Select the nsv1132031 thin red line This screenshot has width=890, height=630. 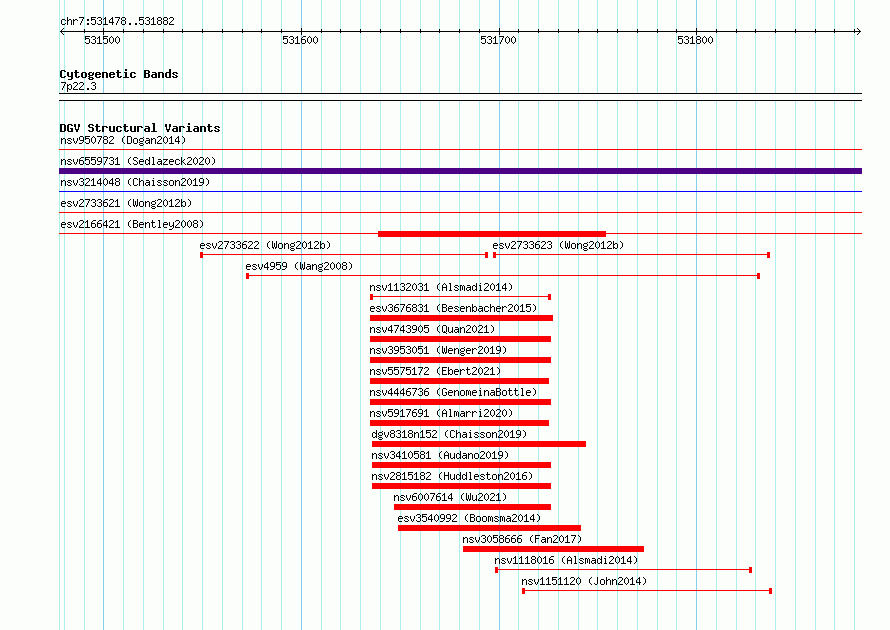(x=460, y=297)
